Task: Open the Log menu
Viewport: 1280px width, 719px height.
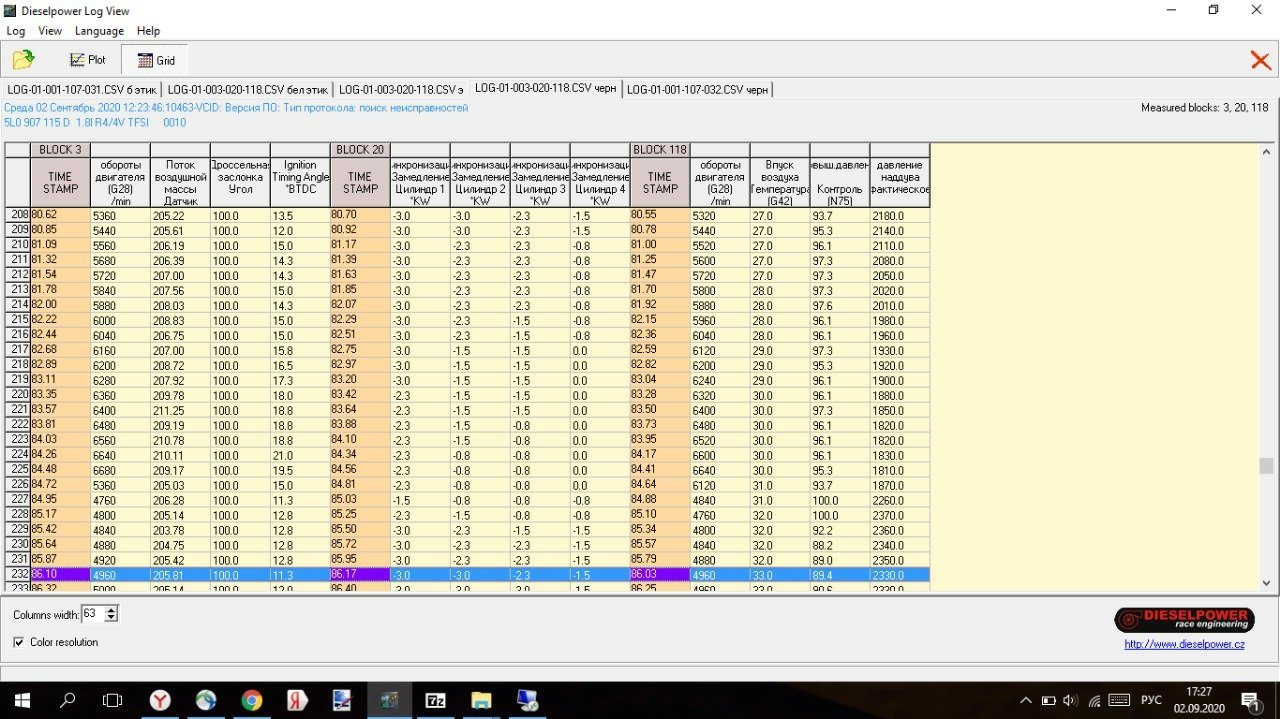Action: click(15, 31)
